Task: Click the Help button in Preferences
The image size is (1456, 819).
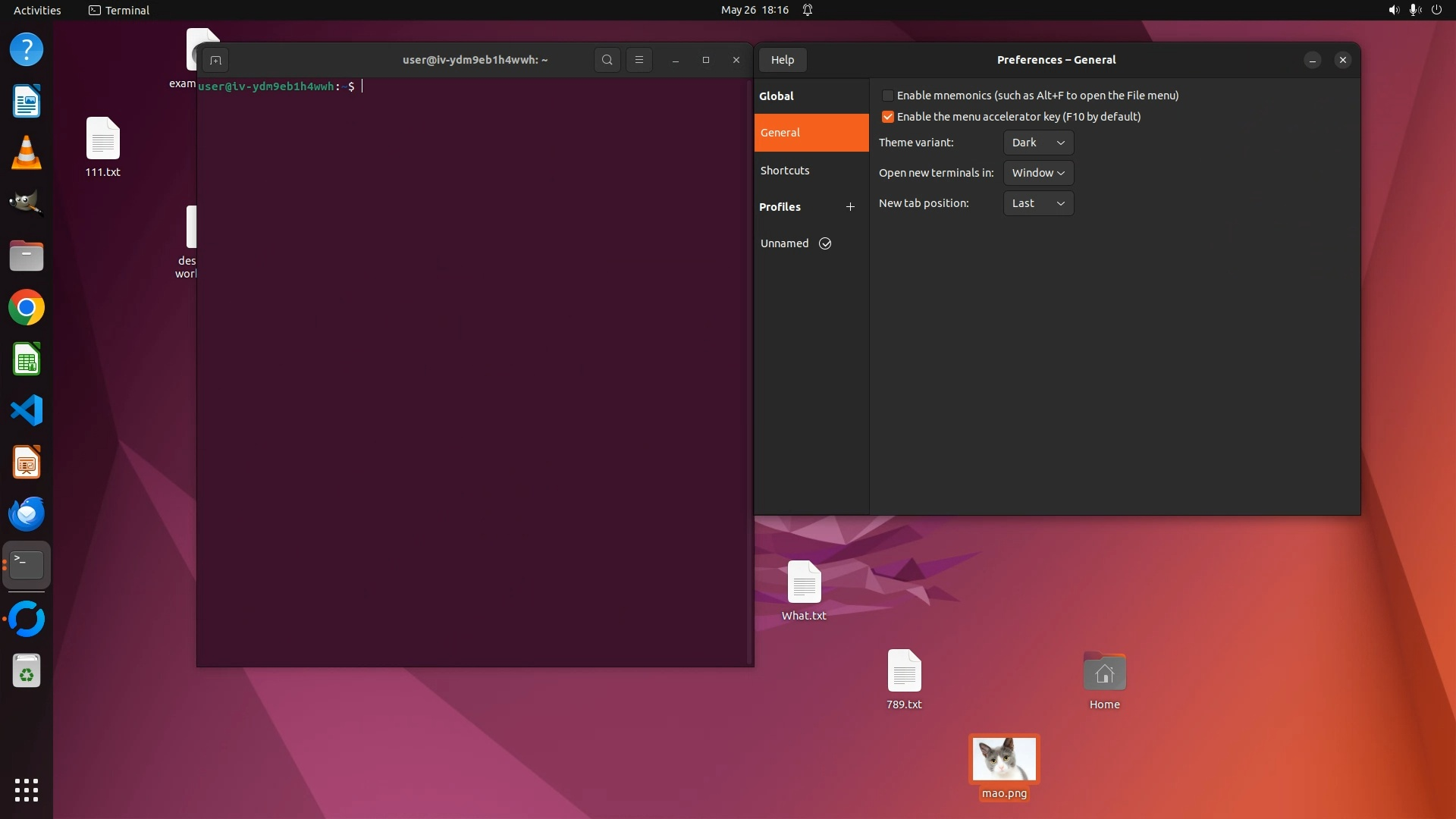Action: click(x=782, y=60)
